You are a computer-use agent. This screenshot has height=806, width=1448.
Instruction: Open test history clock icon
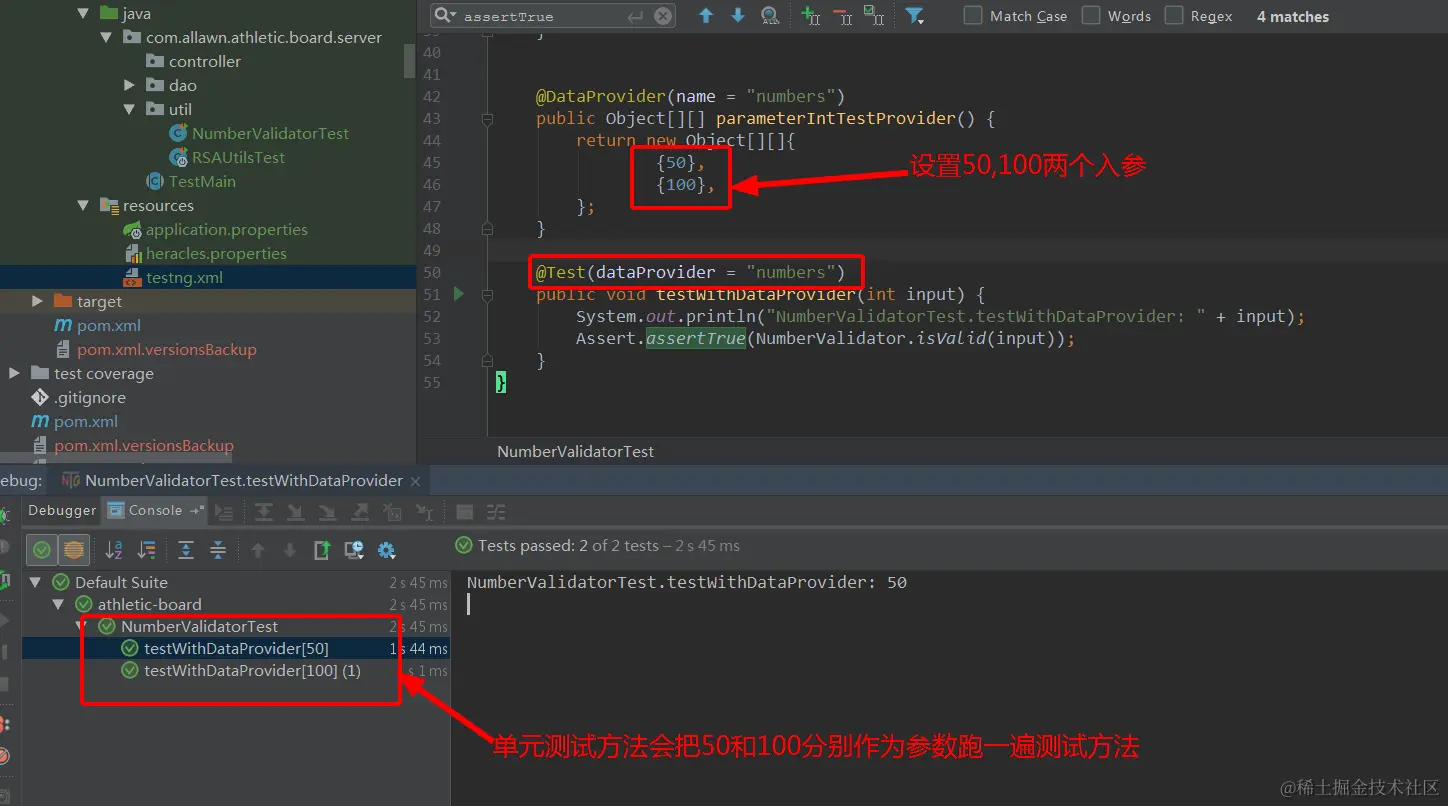tap(354, 550)
